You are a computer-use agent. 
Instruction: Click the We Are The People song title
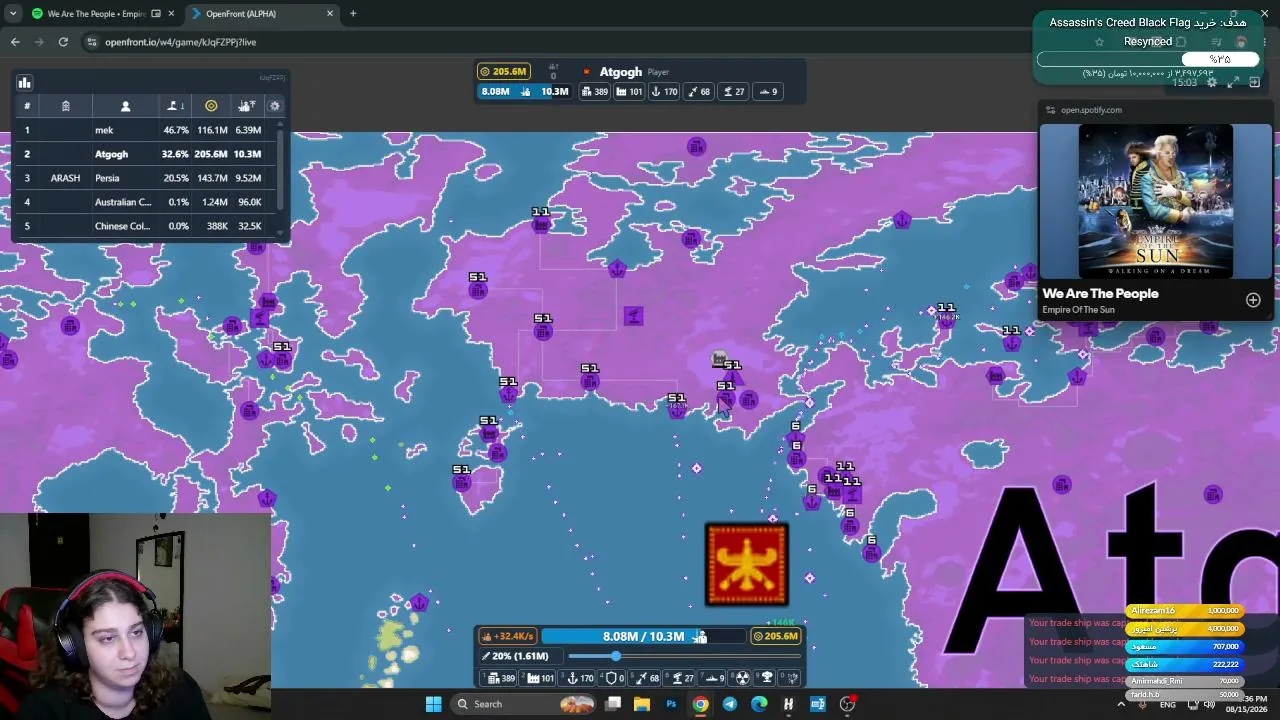click(1100, 293)
